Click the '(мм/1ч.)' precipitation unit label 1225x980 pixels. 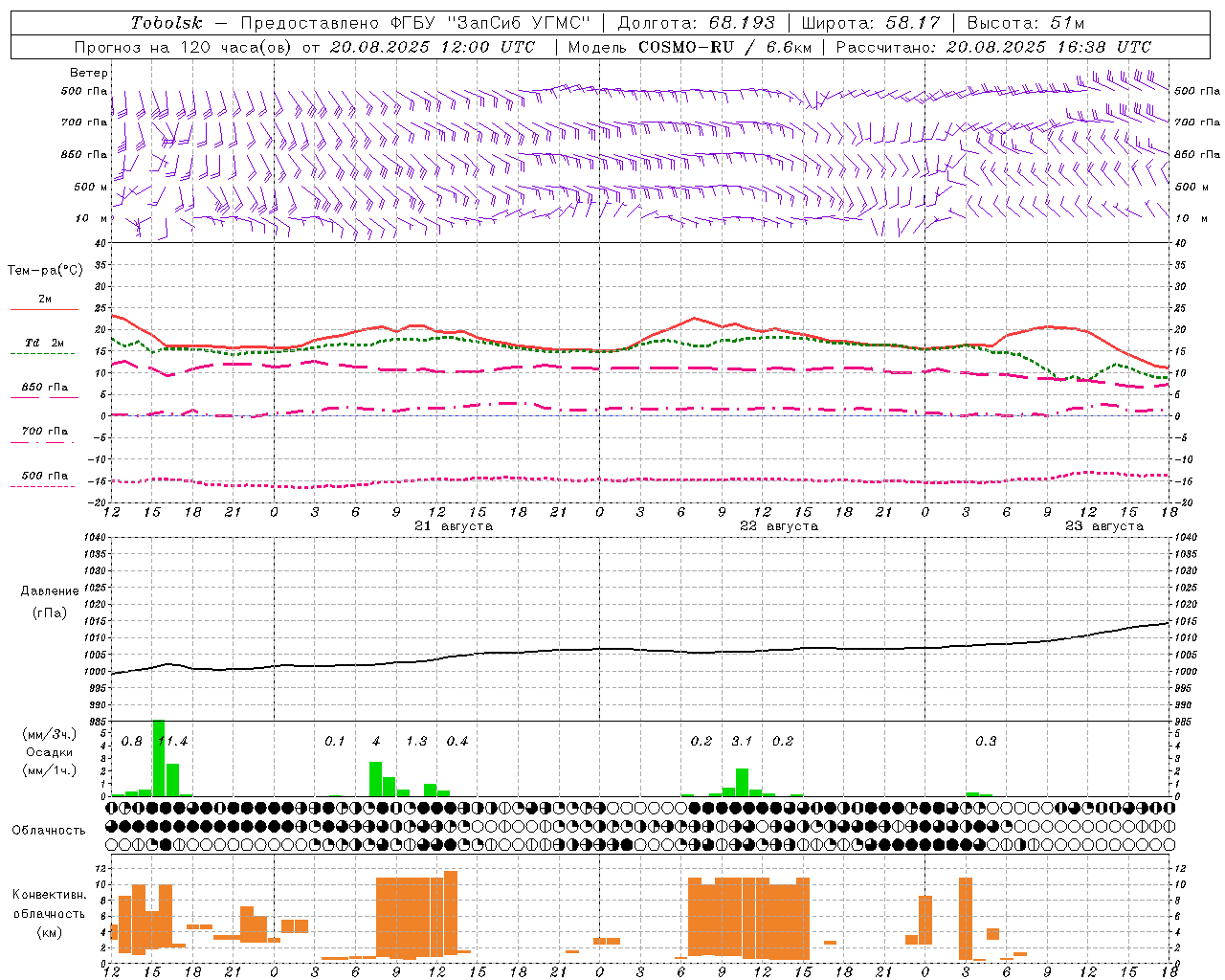click(50, 770)
